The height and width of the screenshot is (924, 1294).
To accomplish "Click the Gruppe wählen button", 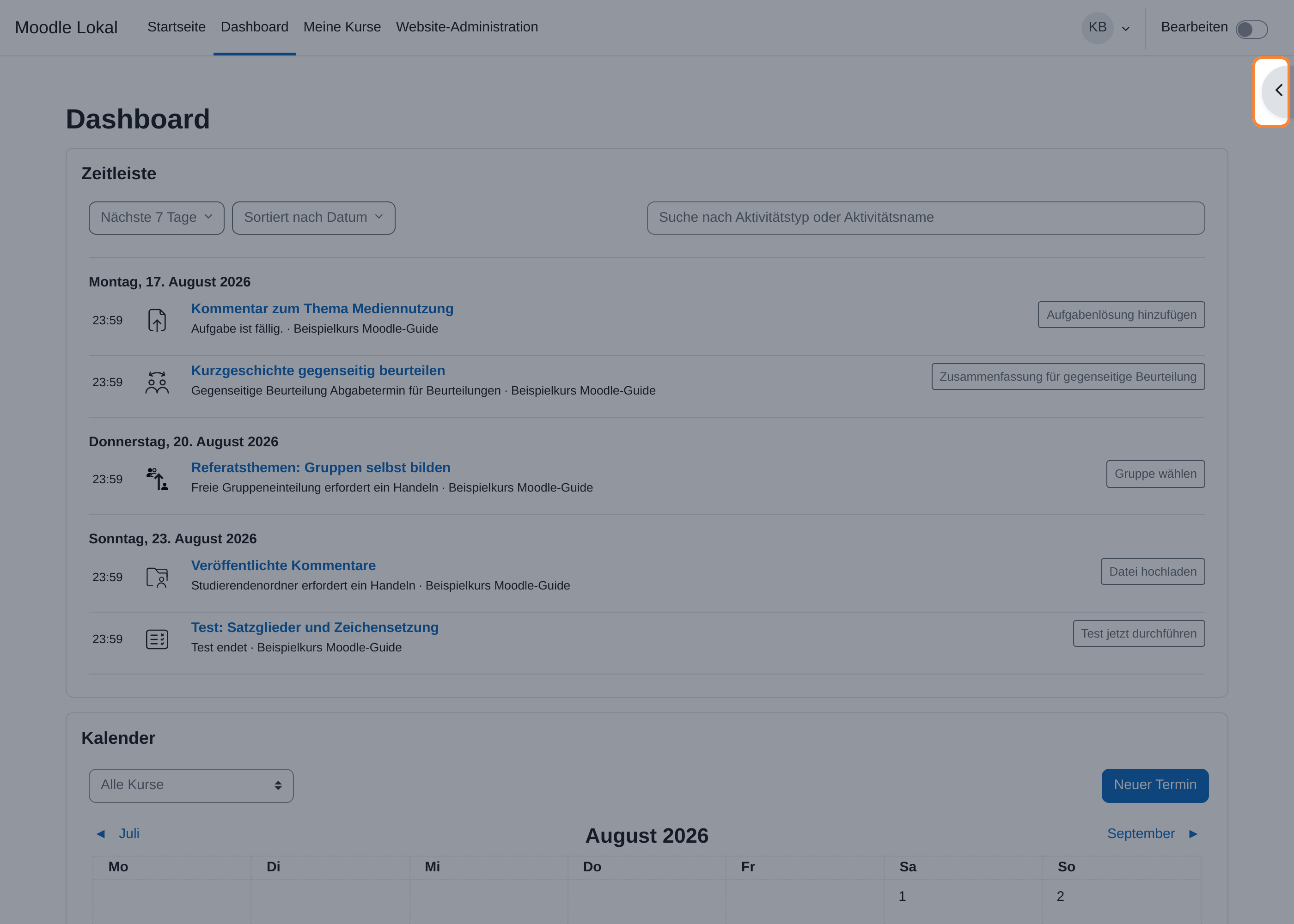I will coord(1155,474).
